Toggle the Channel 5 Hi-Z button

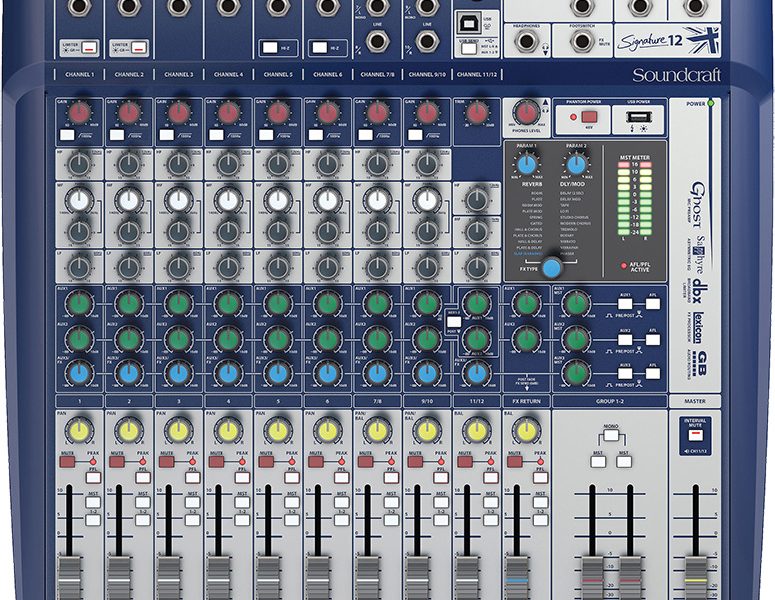pos(270,47)
